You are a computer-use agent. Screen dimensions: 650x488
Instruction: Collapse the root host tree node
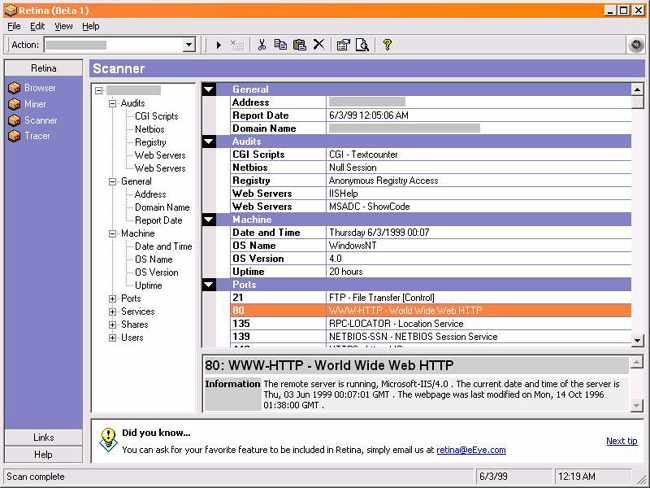coord(99,90)
